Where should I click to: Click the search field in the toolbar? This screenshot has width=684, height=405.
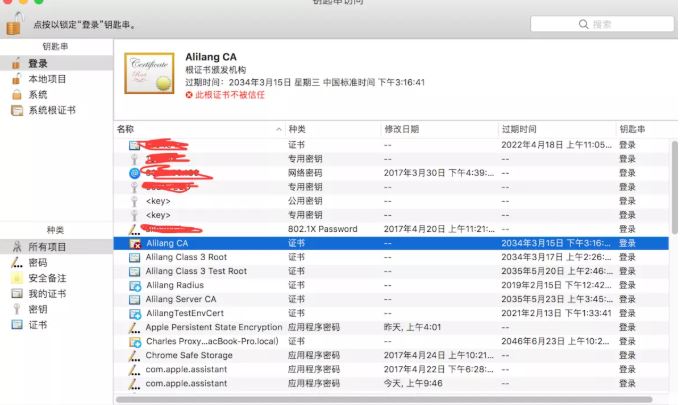tap(602, 24)
